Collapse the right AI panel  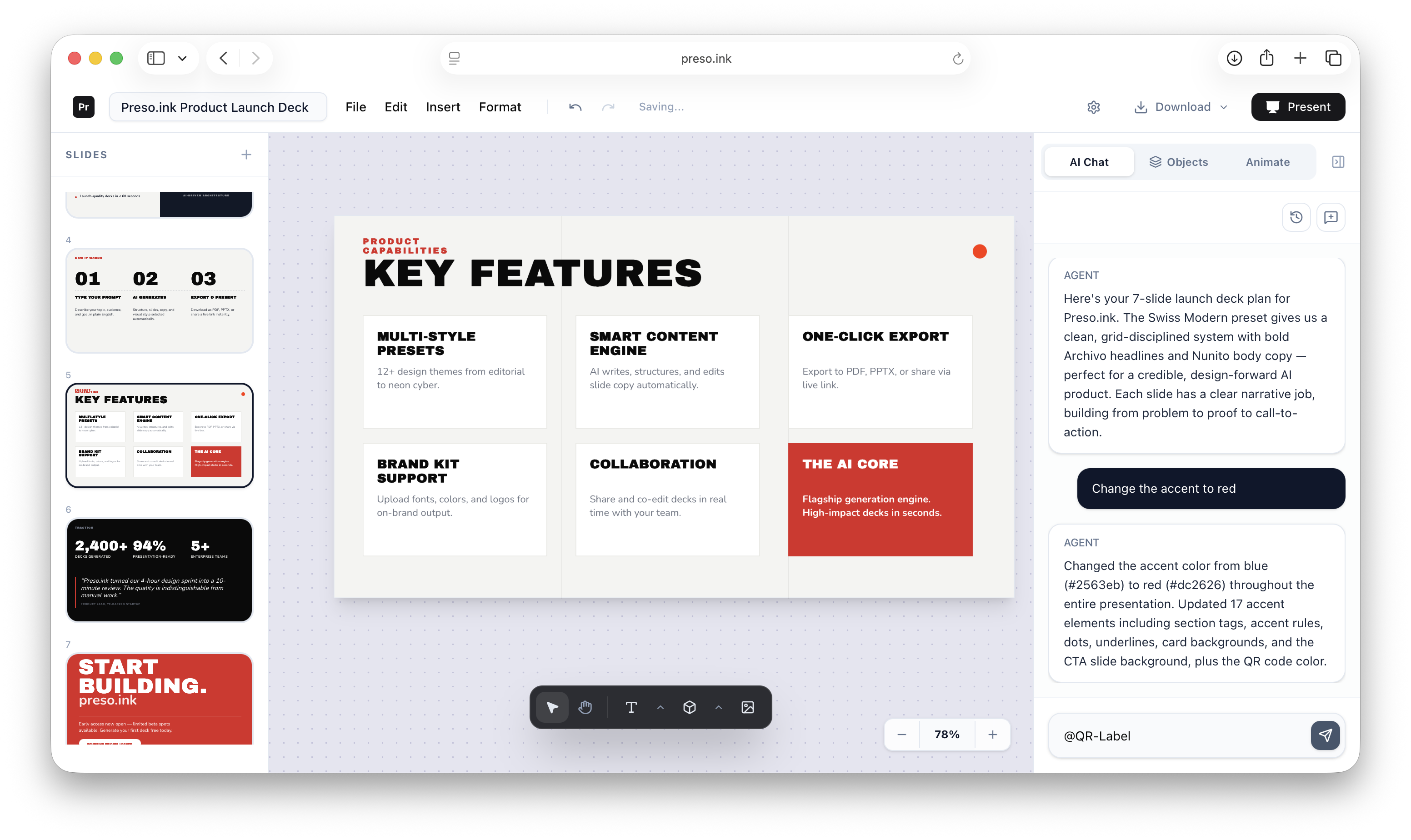(x=1339, y=161)
